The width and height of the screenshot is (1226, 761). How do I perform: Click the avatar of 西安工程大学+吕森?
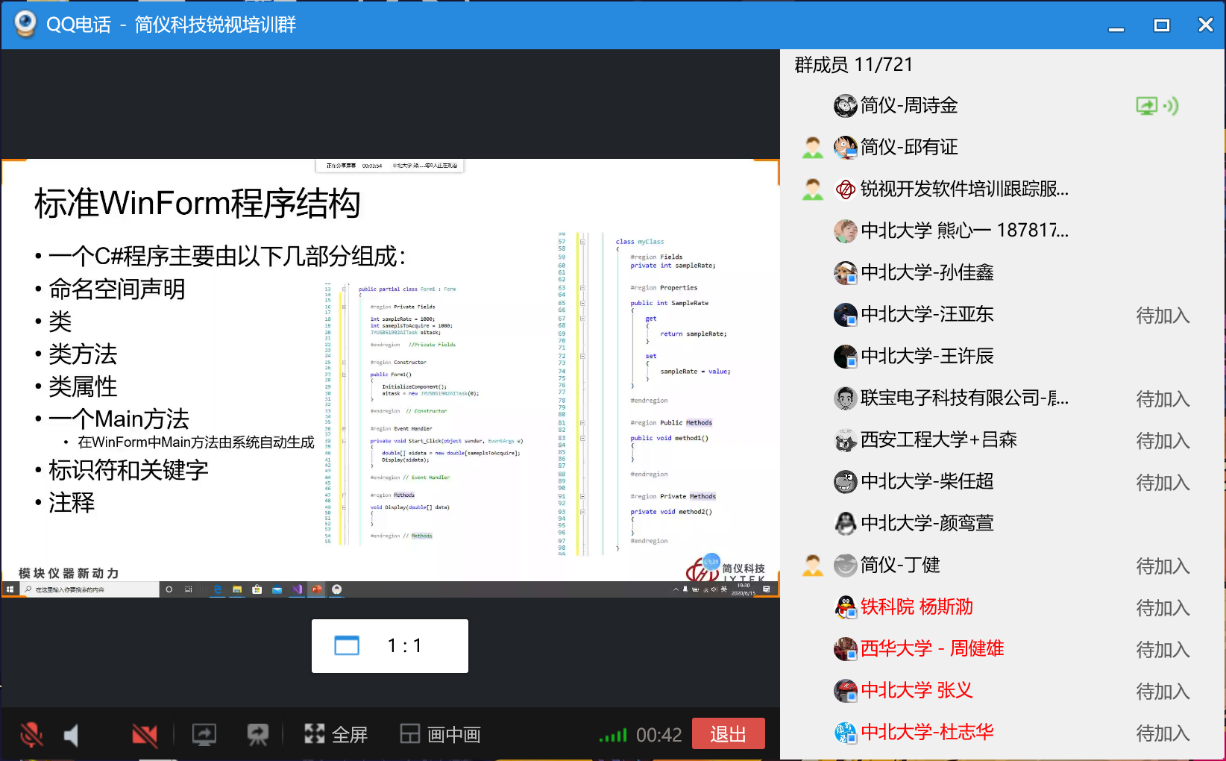pyautogui.click(x=845, y=440)
